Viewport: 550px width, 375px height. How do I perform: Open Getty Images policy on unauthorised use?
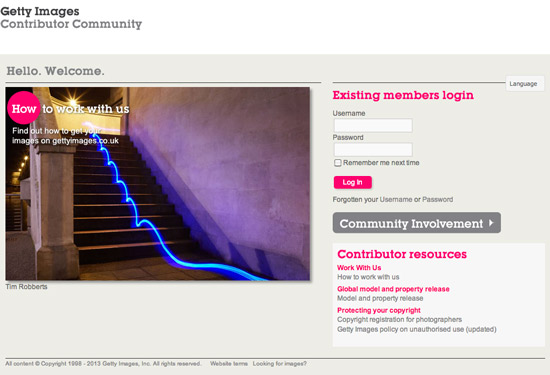point(417,329)
